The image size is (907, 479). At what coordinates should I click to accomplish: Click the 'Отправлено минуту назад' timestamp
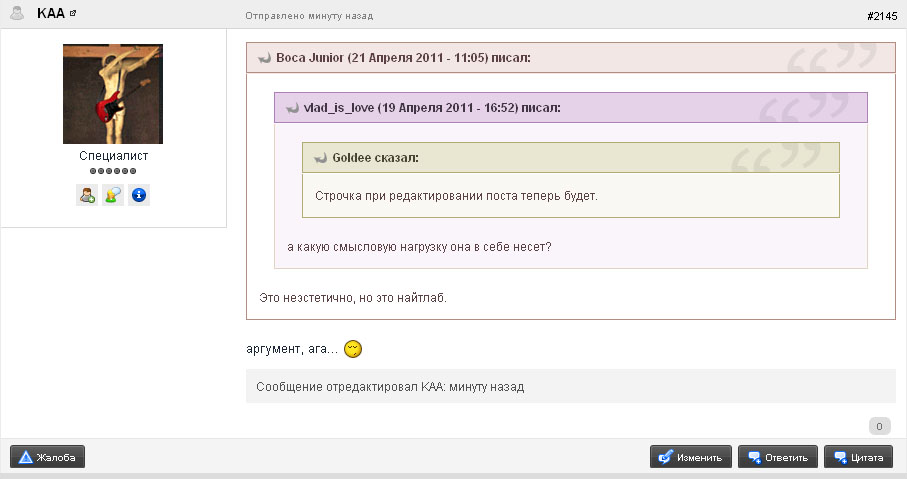(x=309, y=16)
